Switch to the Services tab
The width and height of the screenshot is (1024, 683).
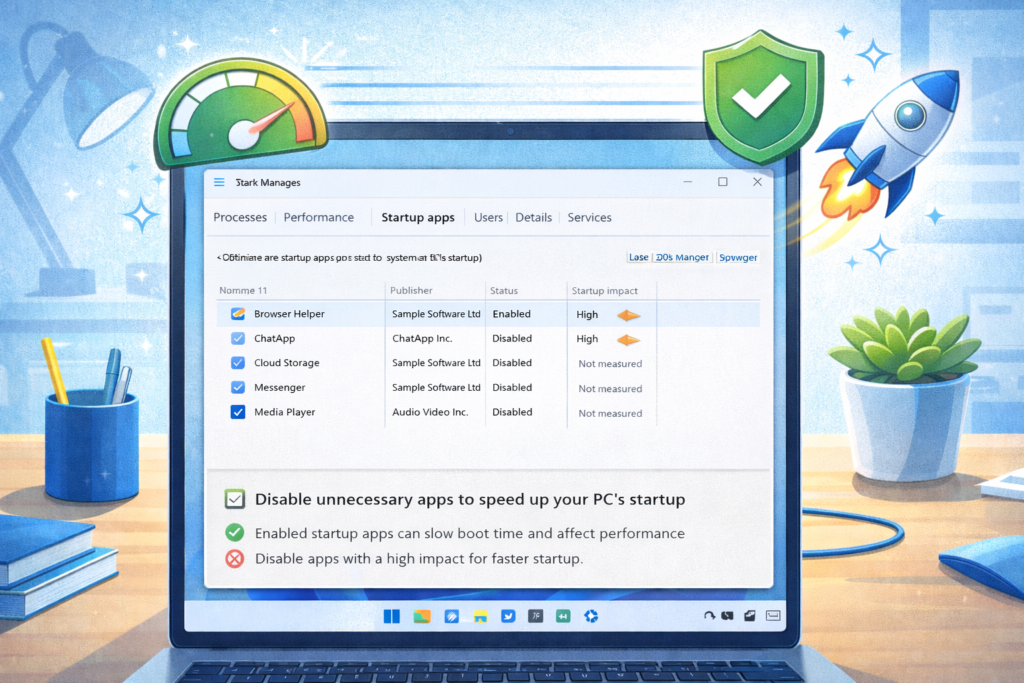tap(589, 217)
